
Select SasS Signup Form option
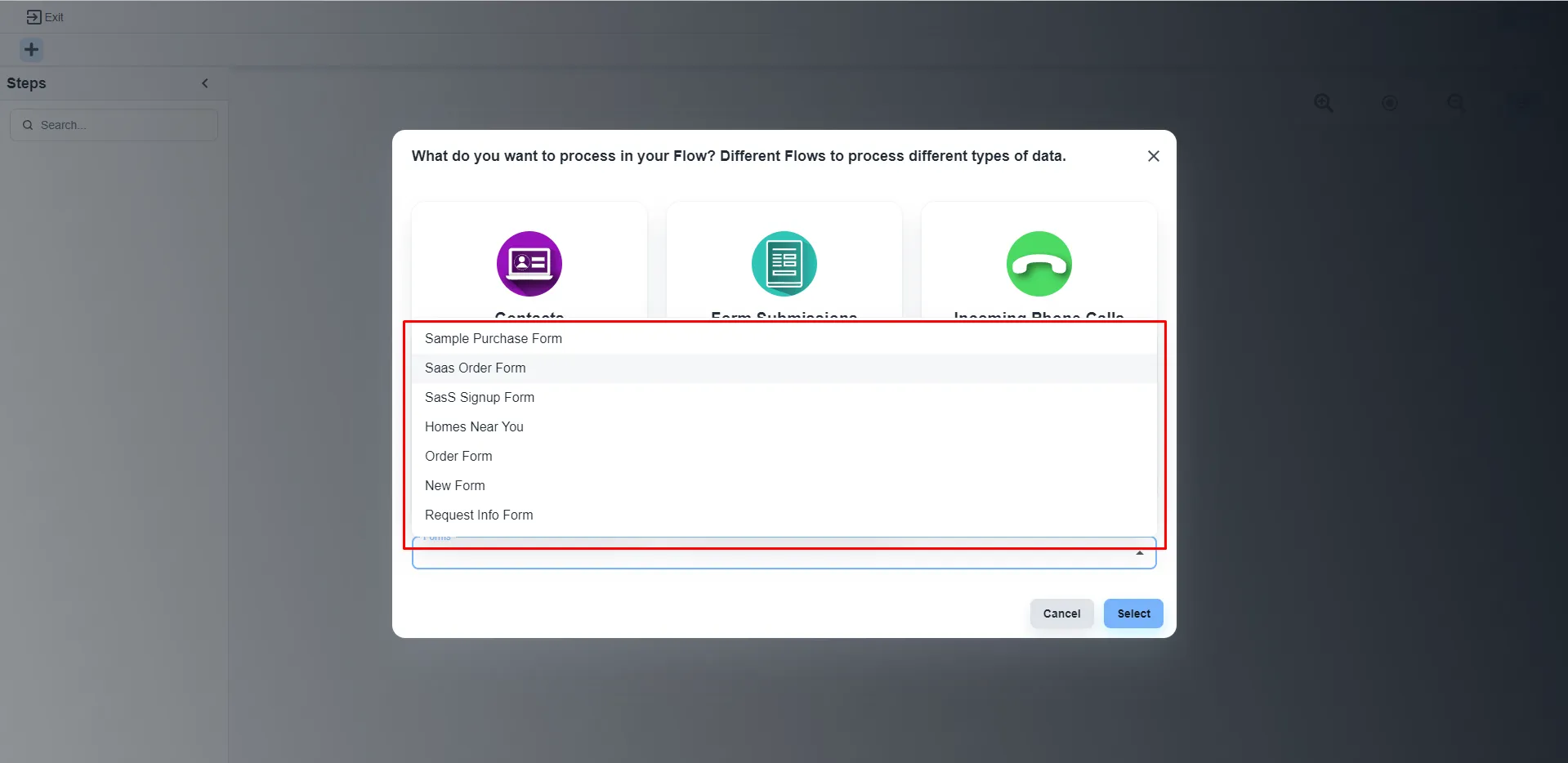[784, 397]
